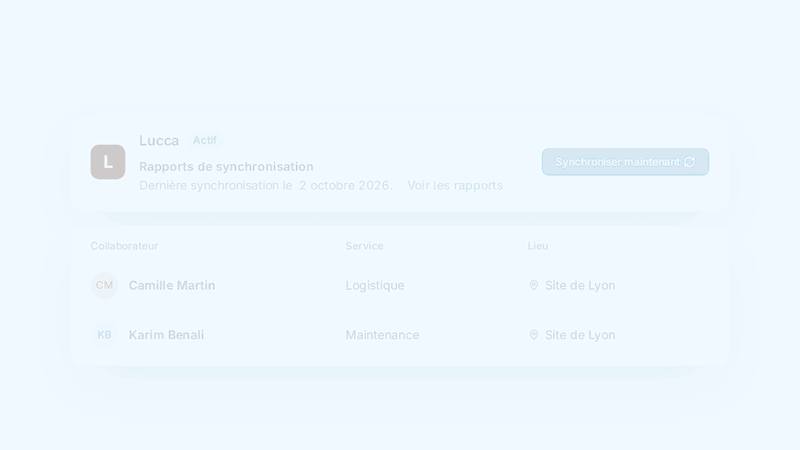Click Site de Lyon in Camille Martin's row

[580, 285]
